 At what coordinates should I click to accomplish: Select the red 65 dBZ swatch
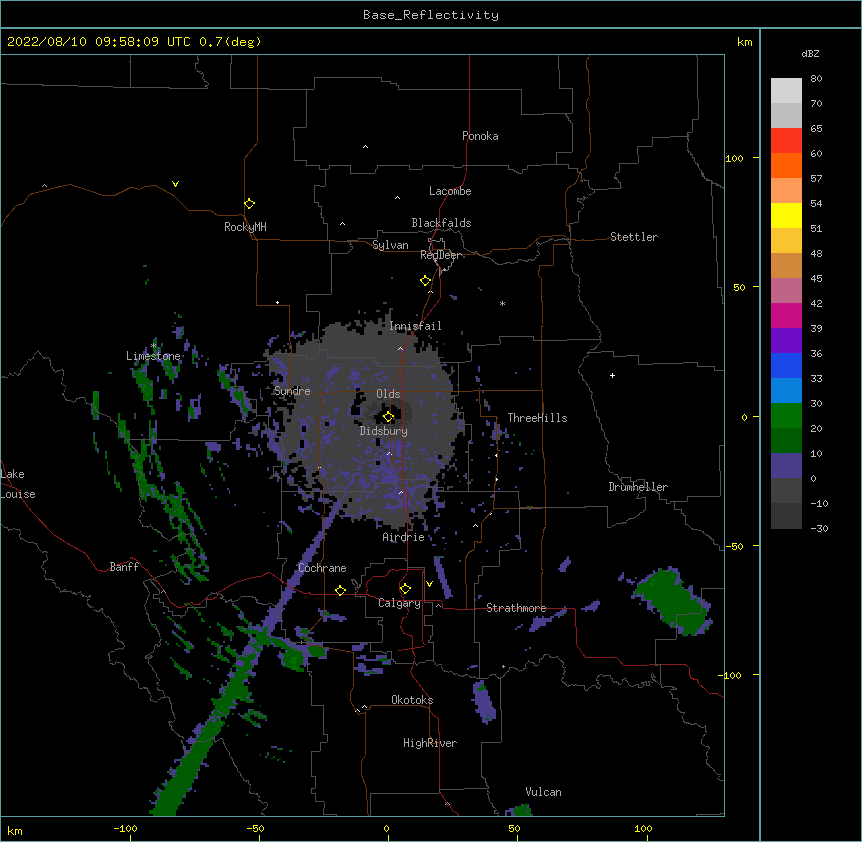pyautogui.click(x=786, y=141)
